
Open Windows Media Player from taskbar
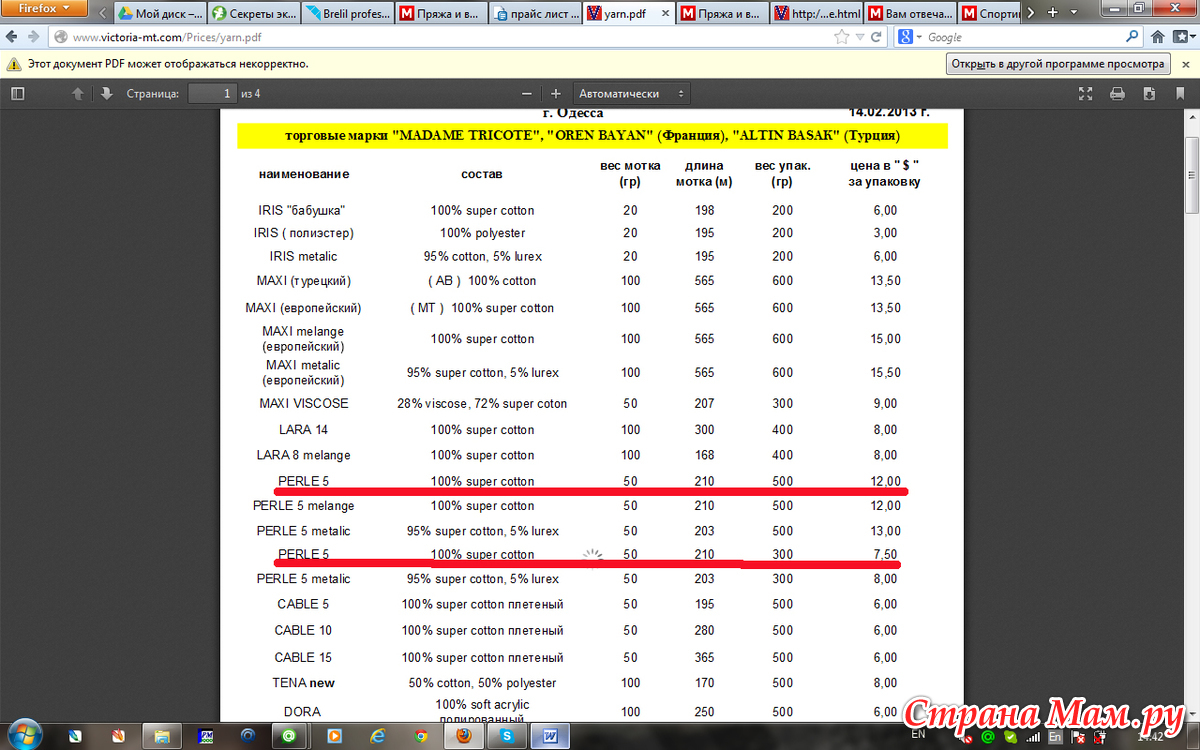pyautogui.click(x=333, y=736)
